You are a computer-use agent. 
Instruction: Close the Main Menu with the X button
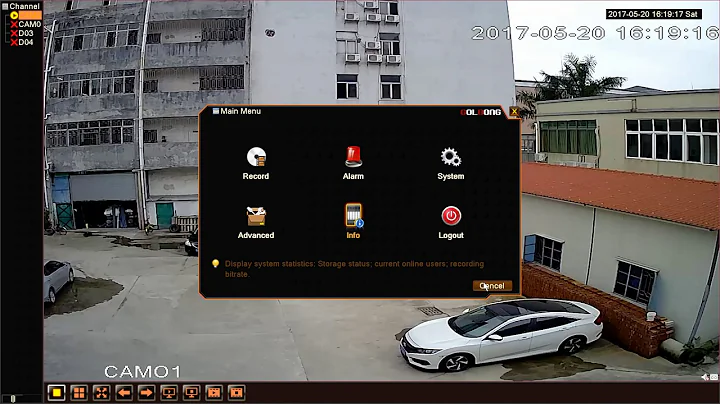(x=514, y=112)
